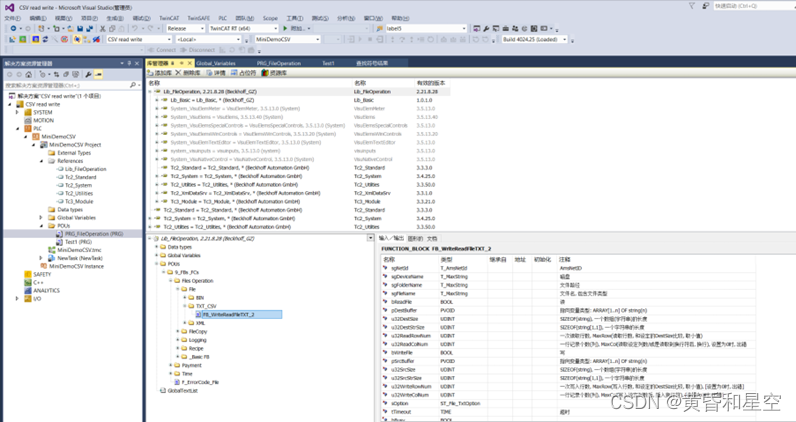Select Lib_Basic row in the library list
Image resolution: width=796 pixels, height=422 pixels.
coord(298,100)
